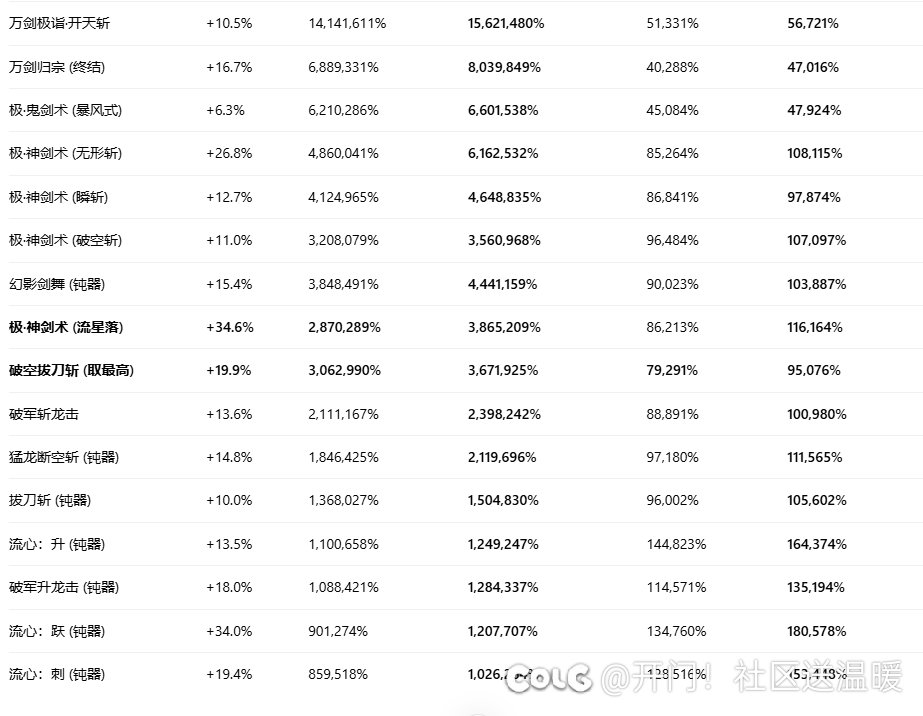This screenshot has height=716, width=923.
Task: Select the 万剑极诣·开天斩 skill name
Action: click(x=59, y=23)
